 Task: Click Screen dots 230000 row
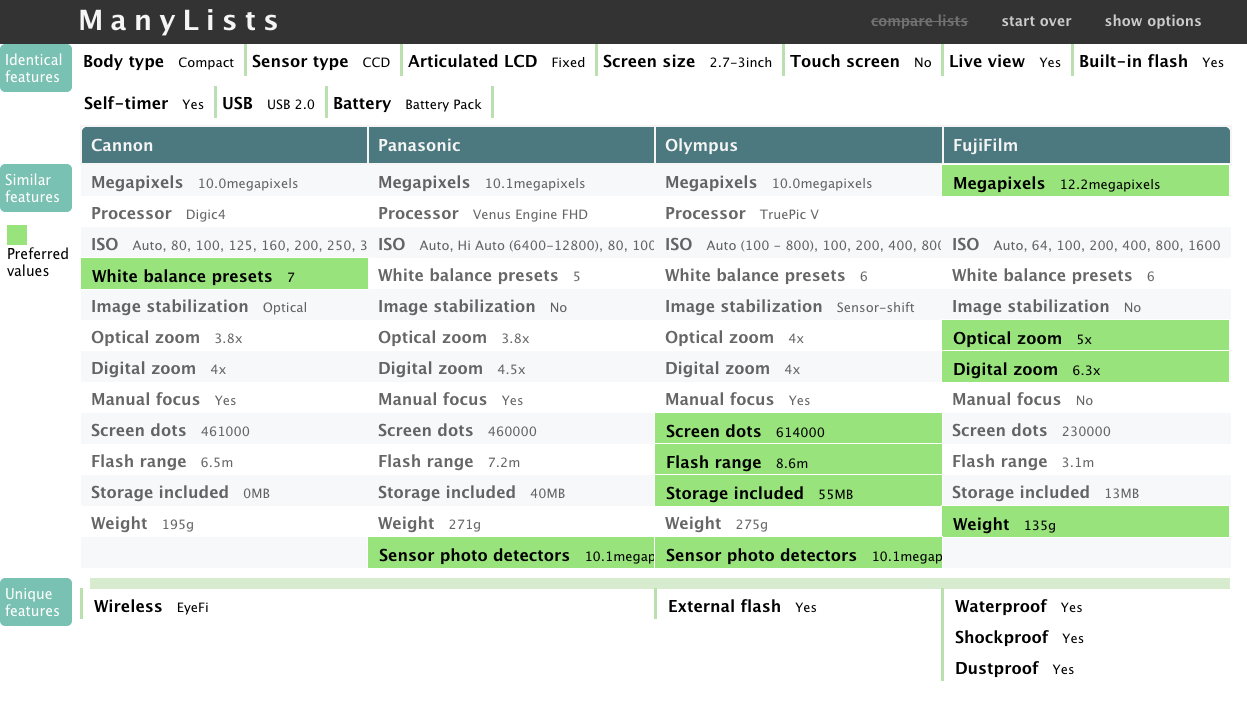point(1086,431)
